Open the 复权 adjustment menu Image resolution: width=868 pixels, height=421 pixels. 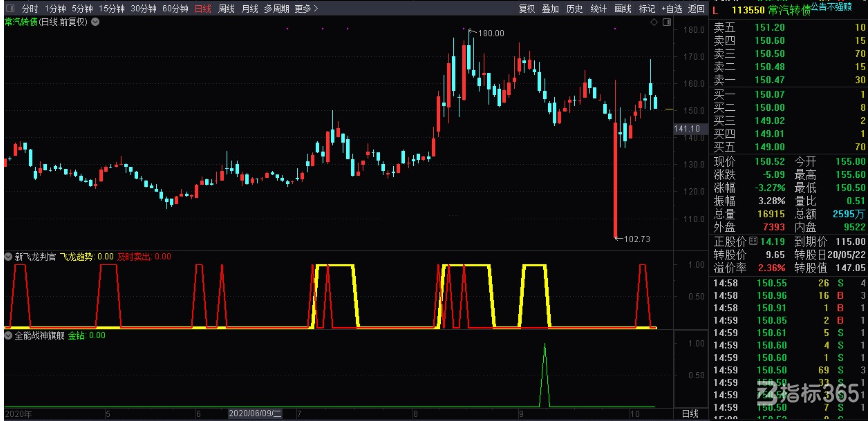[526, 8]
